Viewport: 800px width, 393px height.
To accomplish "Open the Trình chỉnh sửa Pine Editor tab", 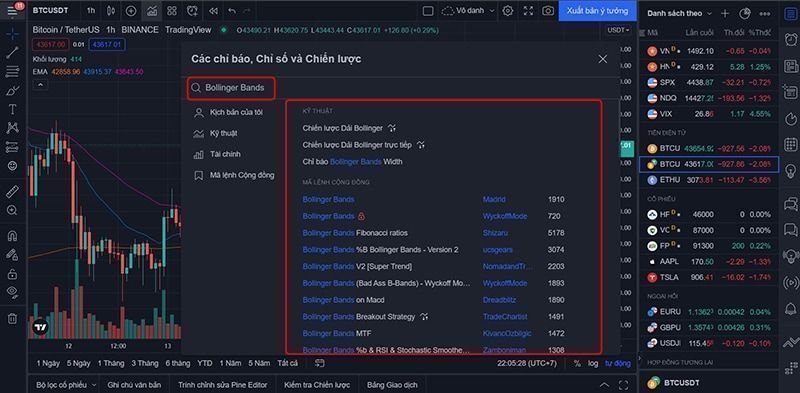I will click(222, 385).
